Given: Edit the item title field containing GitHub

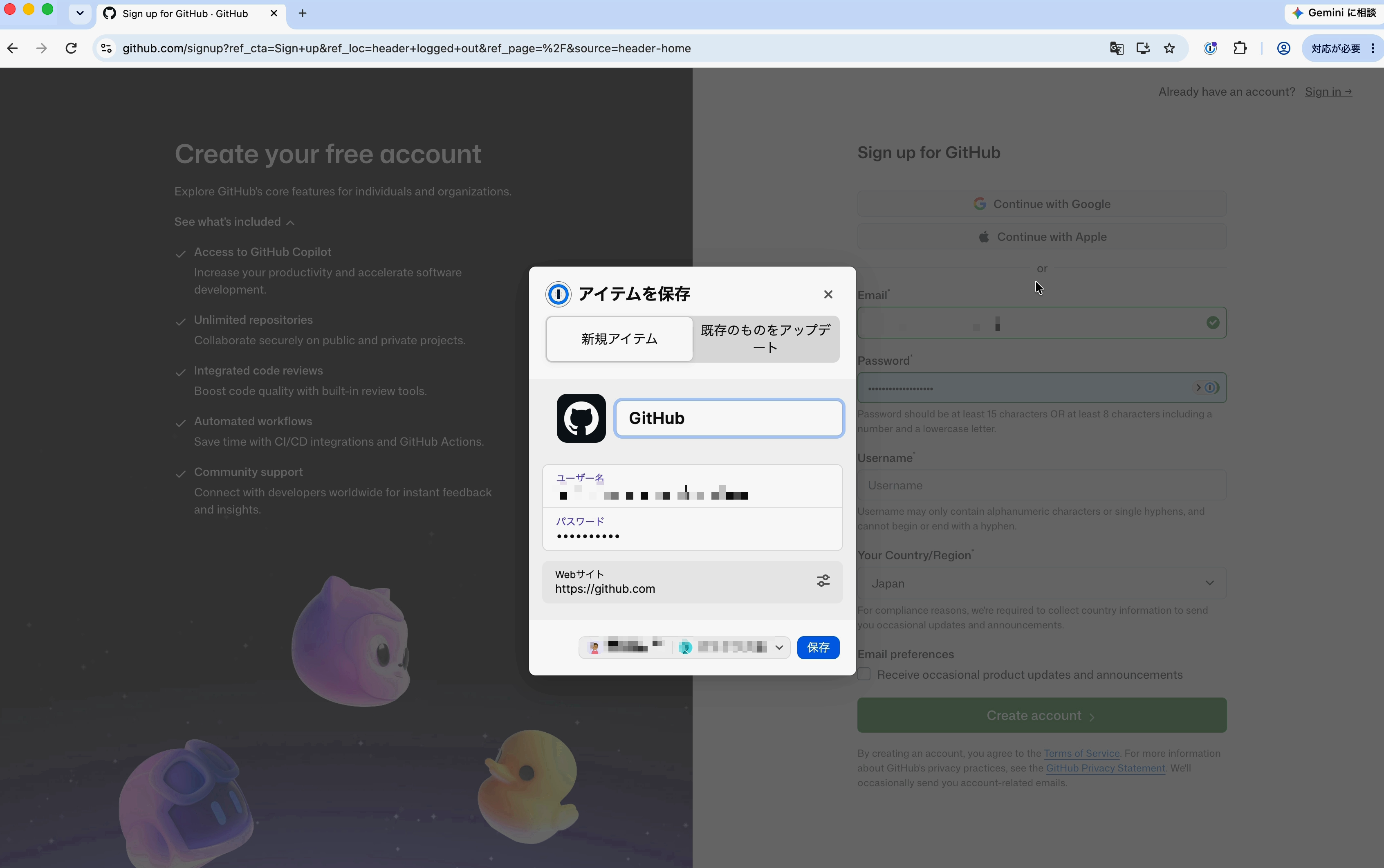Looking at the screenshot, I should click(729, 418).
